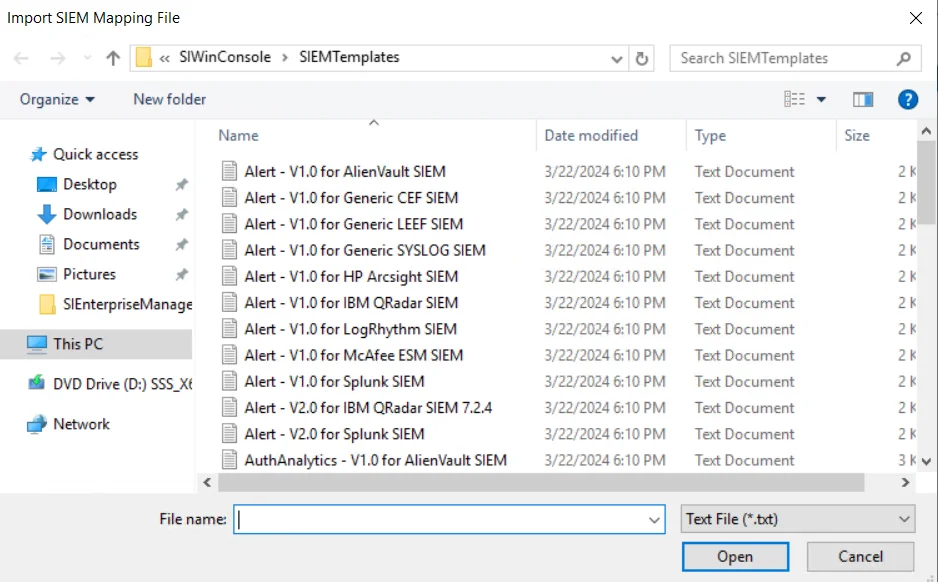Open the Organize menu
The width and height of the screenshot is (938, 582).
(x=57, y=99)
